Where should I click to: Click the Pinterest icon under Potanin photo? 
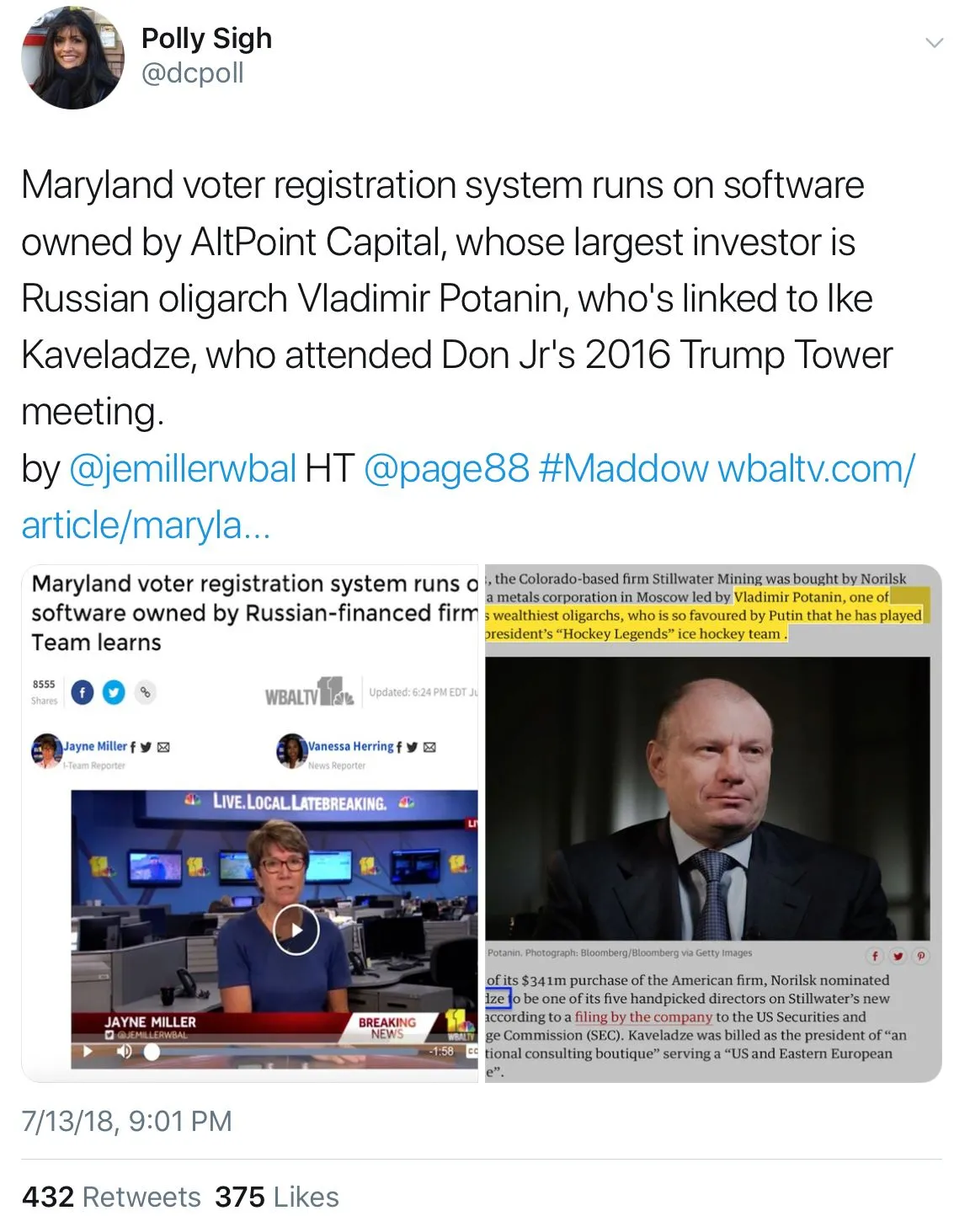tap(921, 956)
